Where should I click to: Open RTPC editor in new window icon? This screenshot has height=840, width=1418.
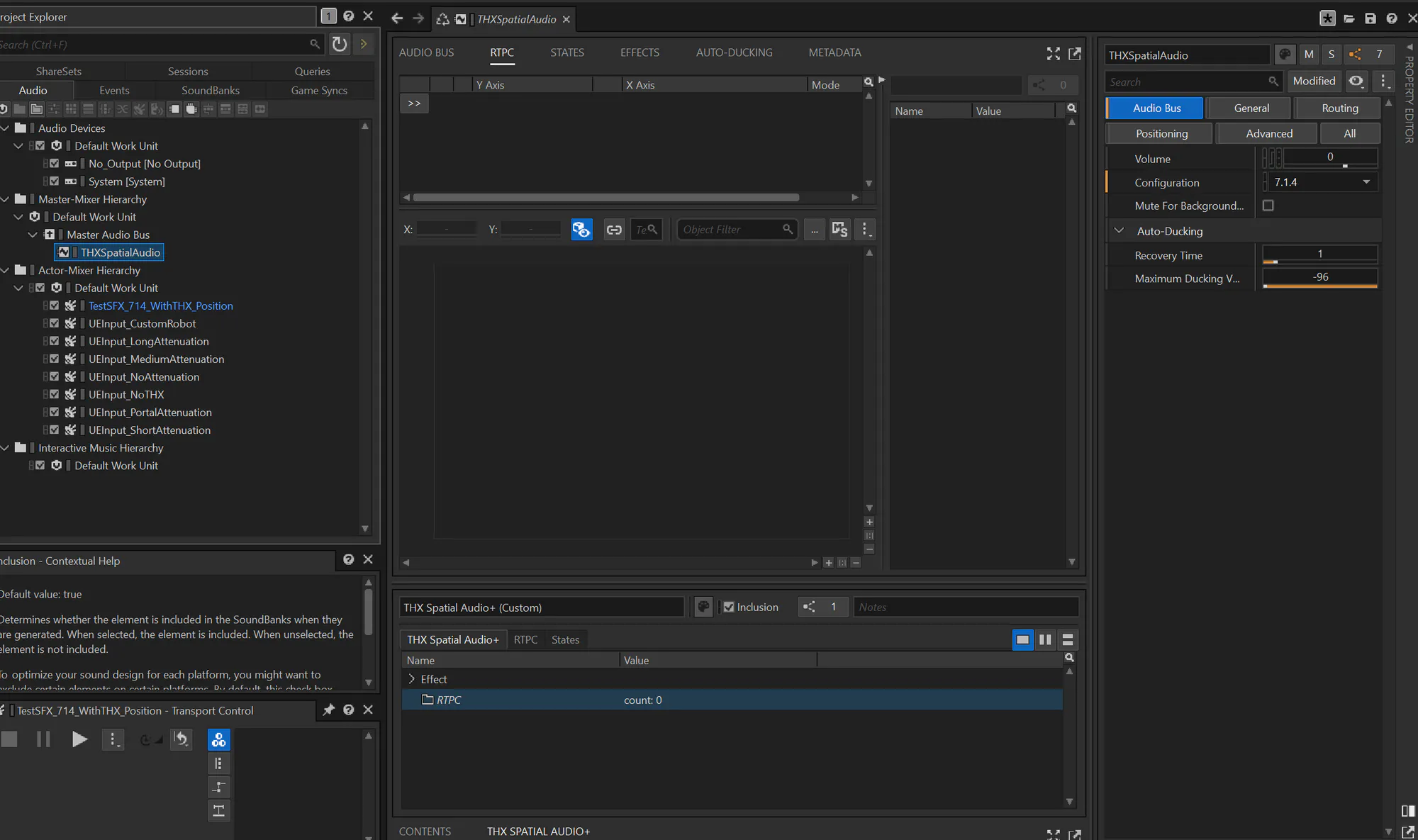(1075, 53)
